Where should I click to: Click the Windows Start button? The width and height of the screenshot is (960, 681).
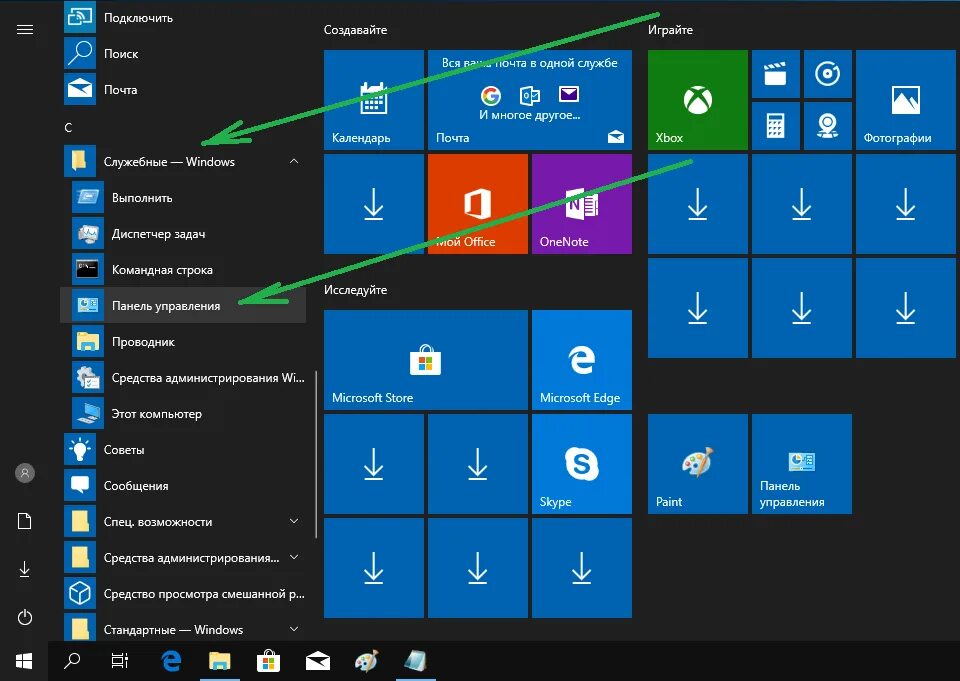tap(24, 661)
